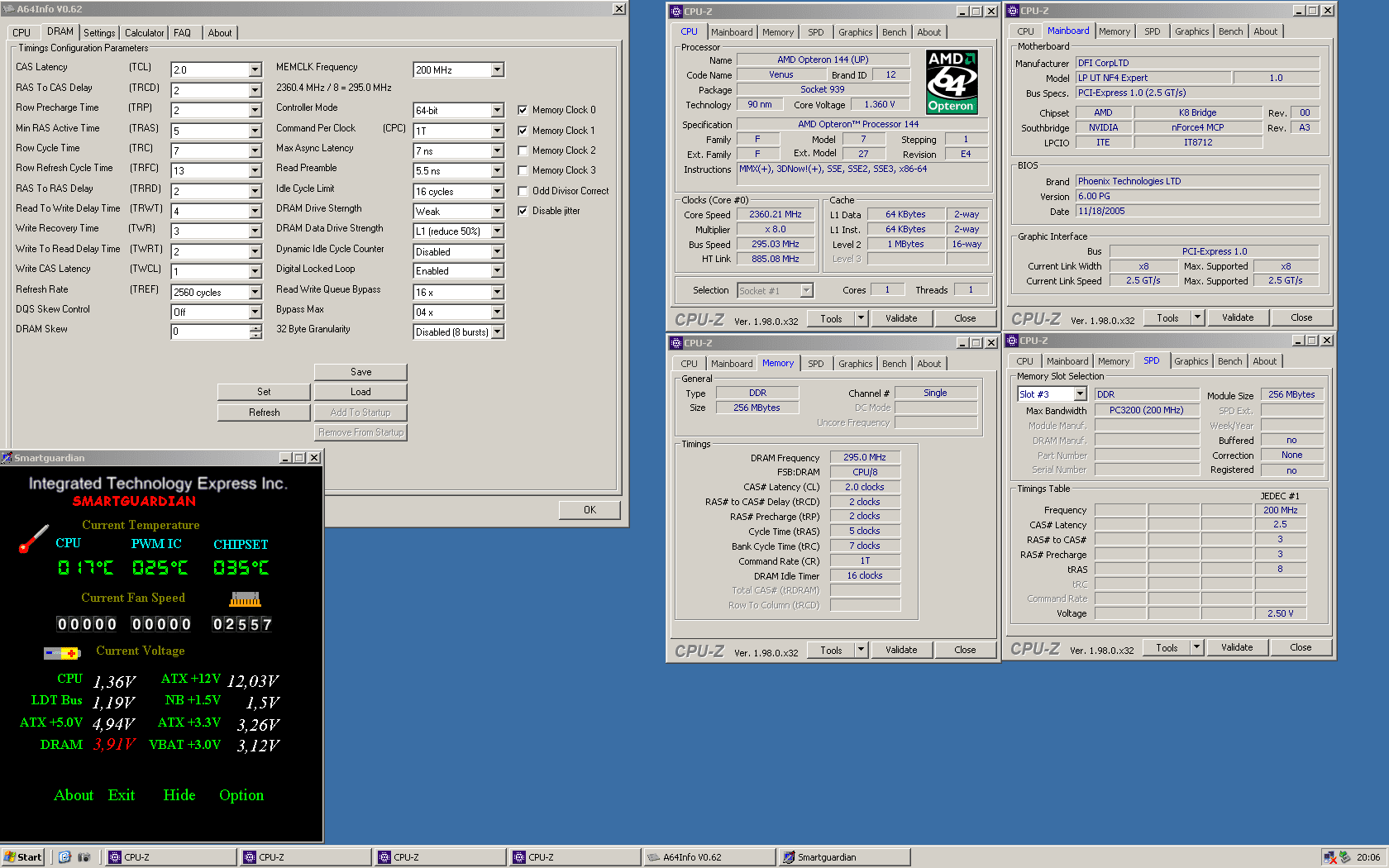Viewport: 1389px width, 868px height.
Task: Click the Refresh button in A64Info
Action: 264,413
